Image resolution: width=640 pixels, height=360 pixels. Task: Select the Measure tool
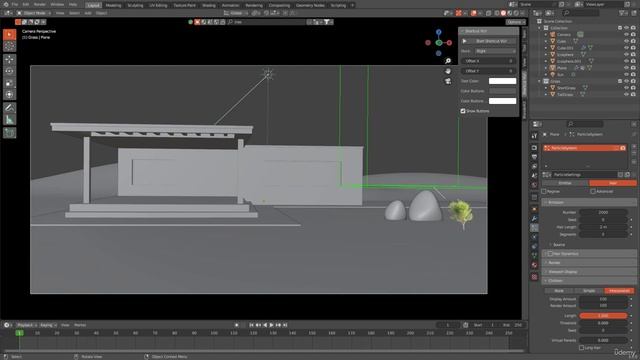click(x=9, y=120)
